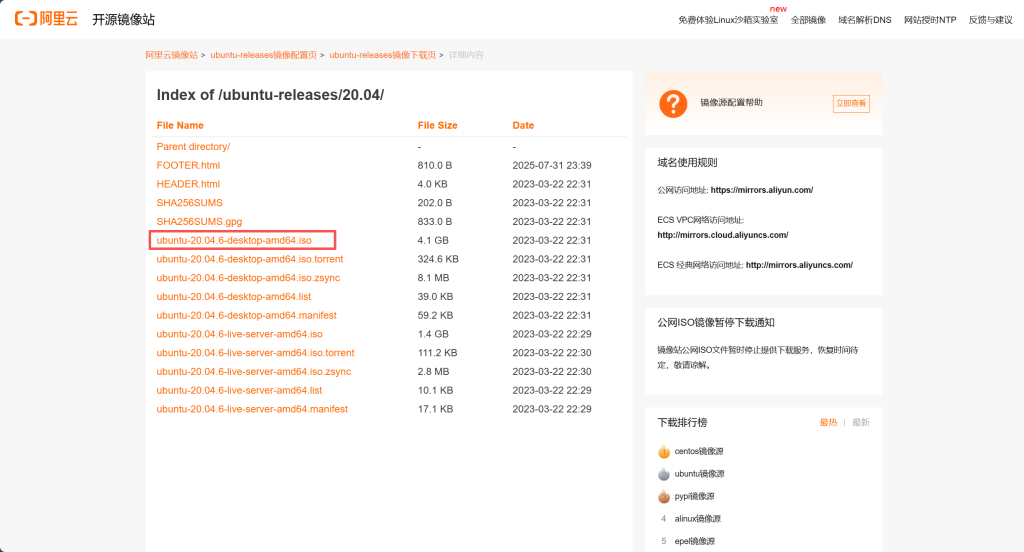Image resolution: width=1024 pixels, height=552 pixels.
Task: Open 免费体验Linux沙箱实验室 menu link
Action: [x=728, y=20]
